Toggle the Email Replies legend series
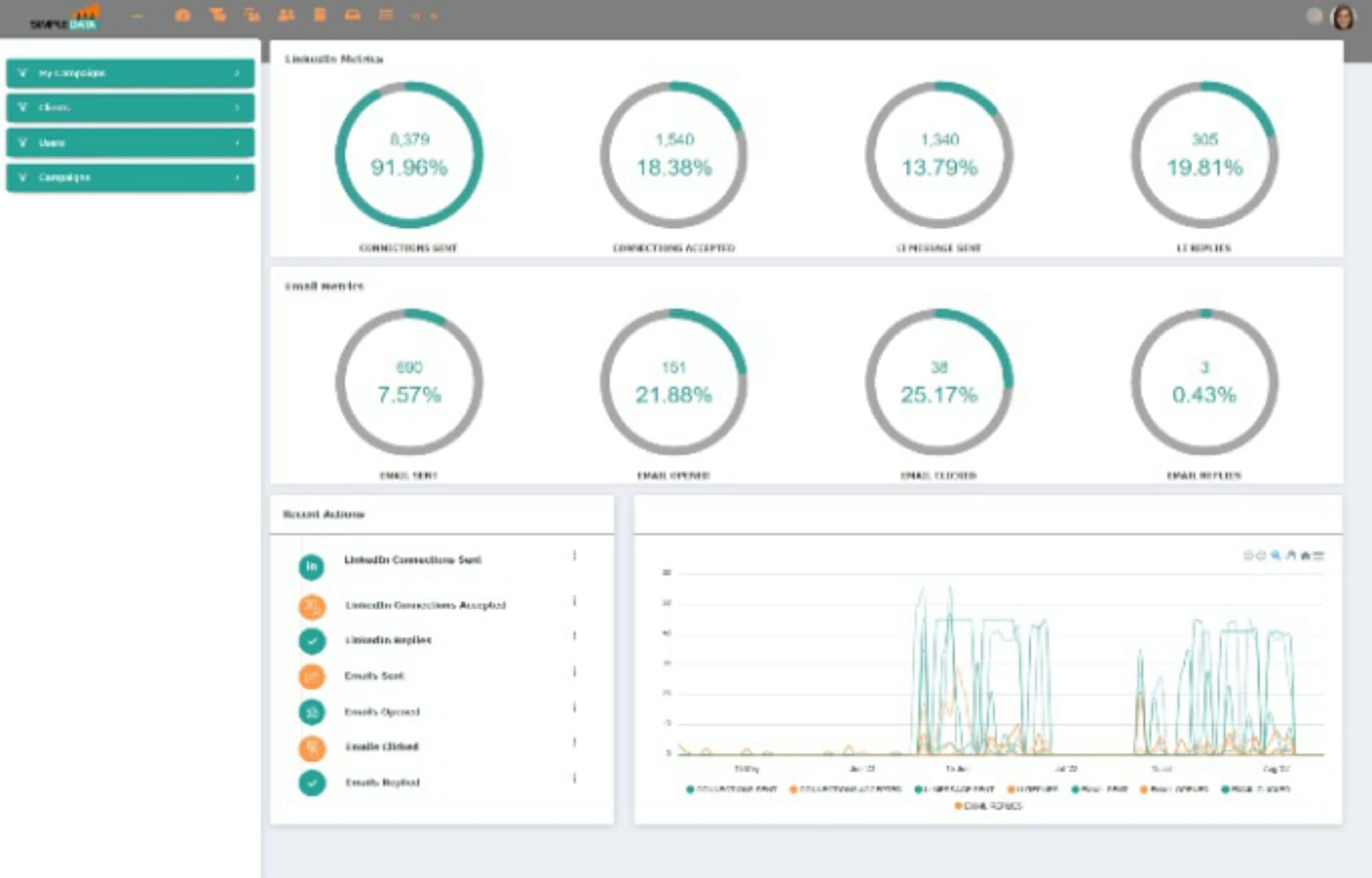The width and height of the screenshot is (1372, 878). click(x=988, y=806)
